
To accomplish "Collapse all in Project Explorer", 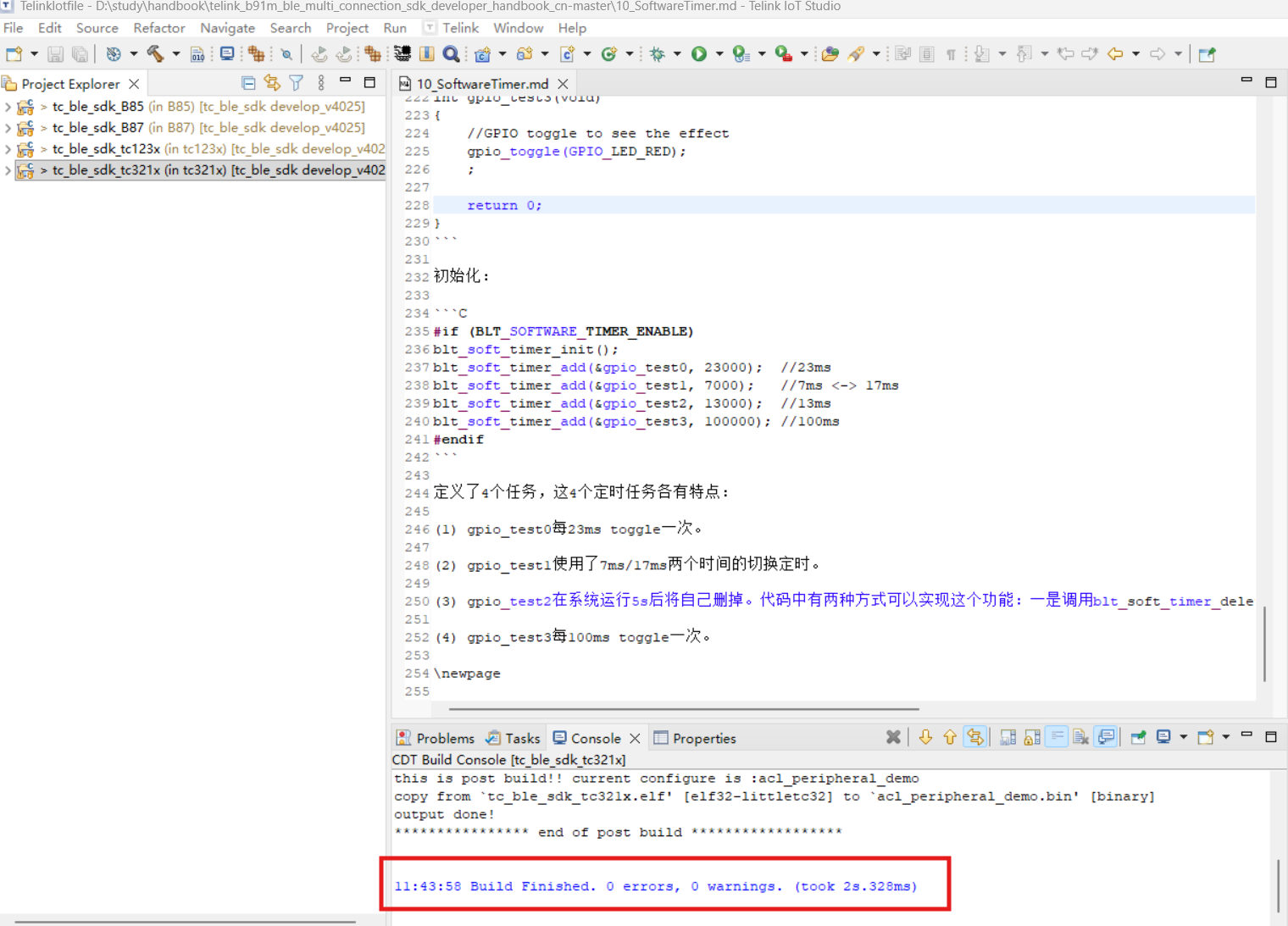I will (x=248, y=83).
